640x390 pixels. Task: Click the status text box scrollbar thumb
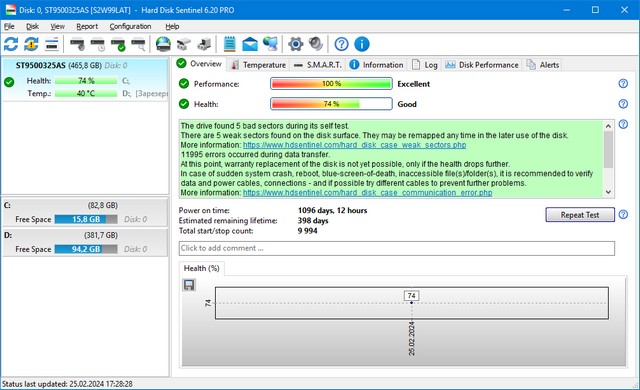point(608,149)
